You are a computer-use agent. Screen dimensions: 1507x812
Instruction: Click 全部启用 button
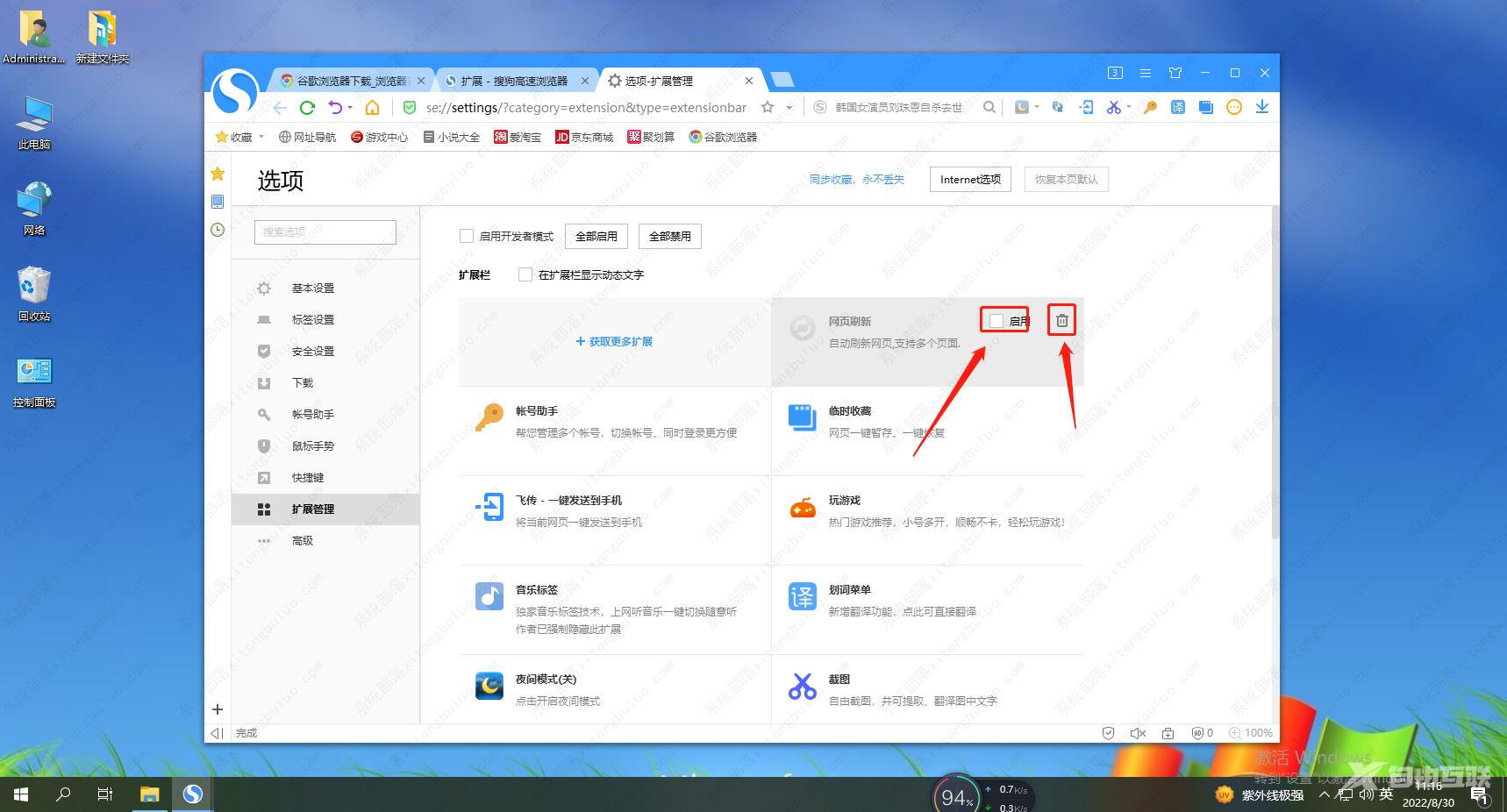(x=596, y=236)
